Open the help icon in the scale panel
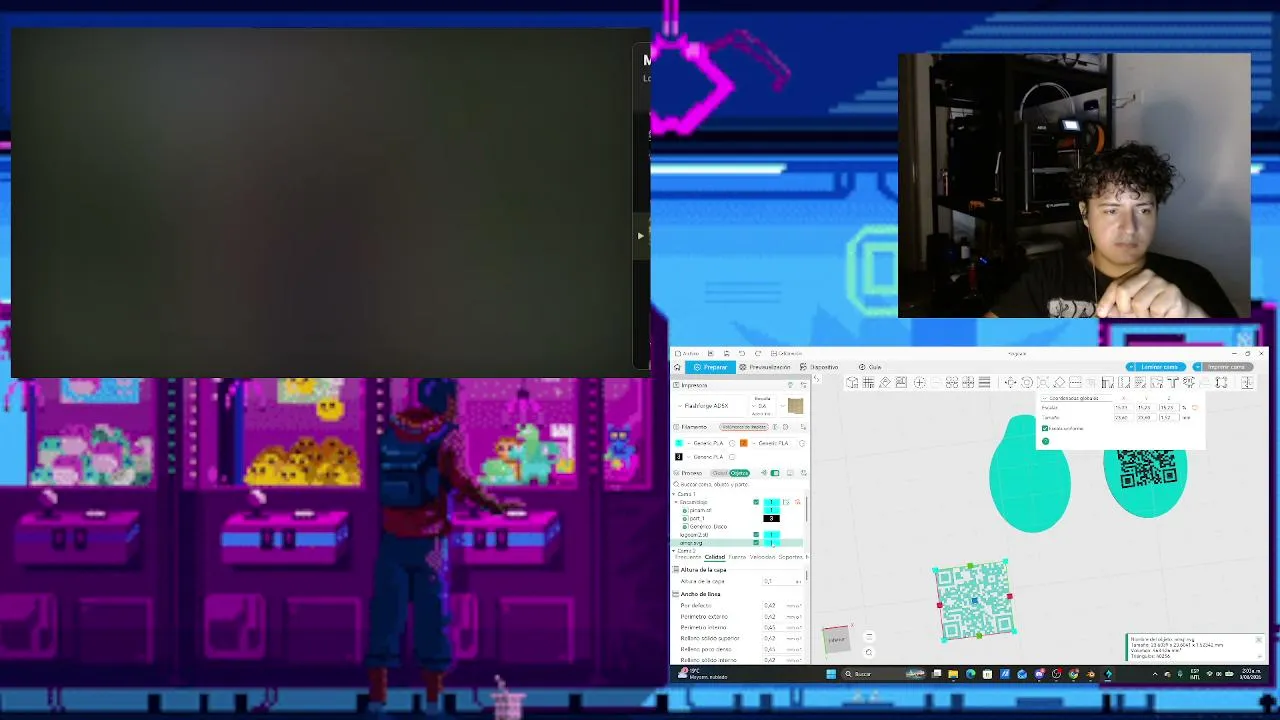Viewport: 1280px width, 720px height. (1045, 441)
